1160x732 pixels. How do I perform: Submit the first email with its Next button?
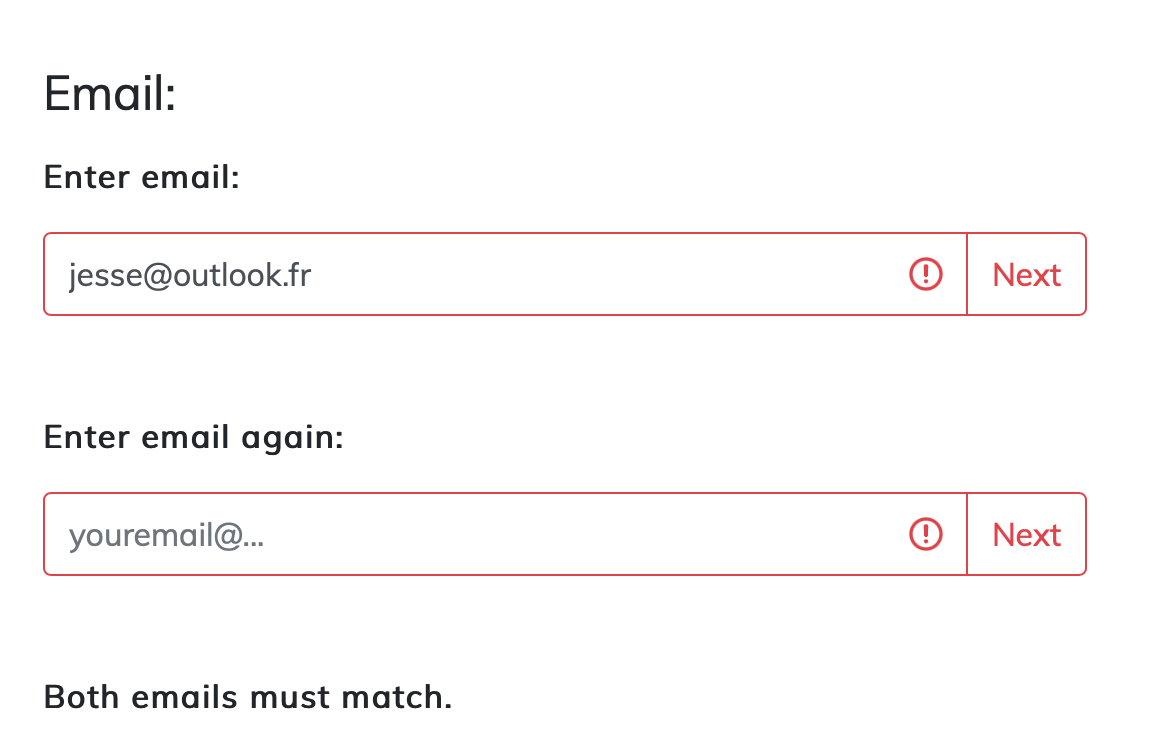point(1026,274)
